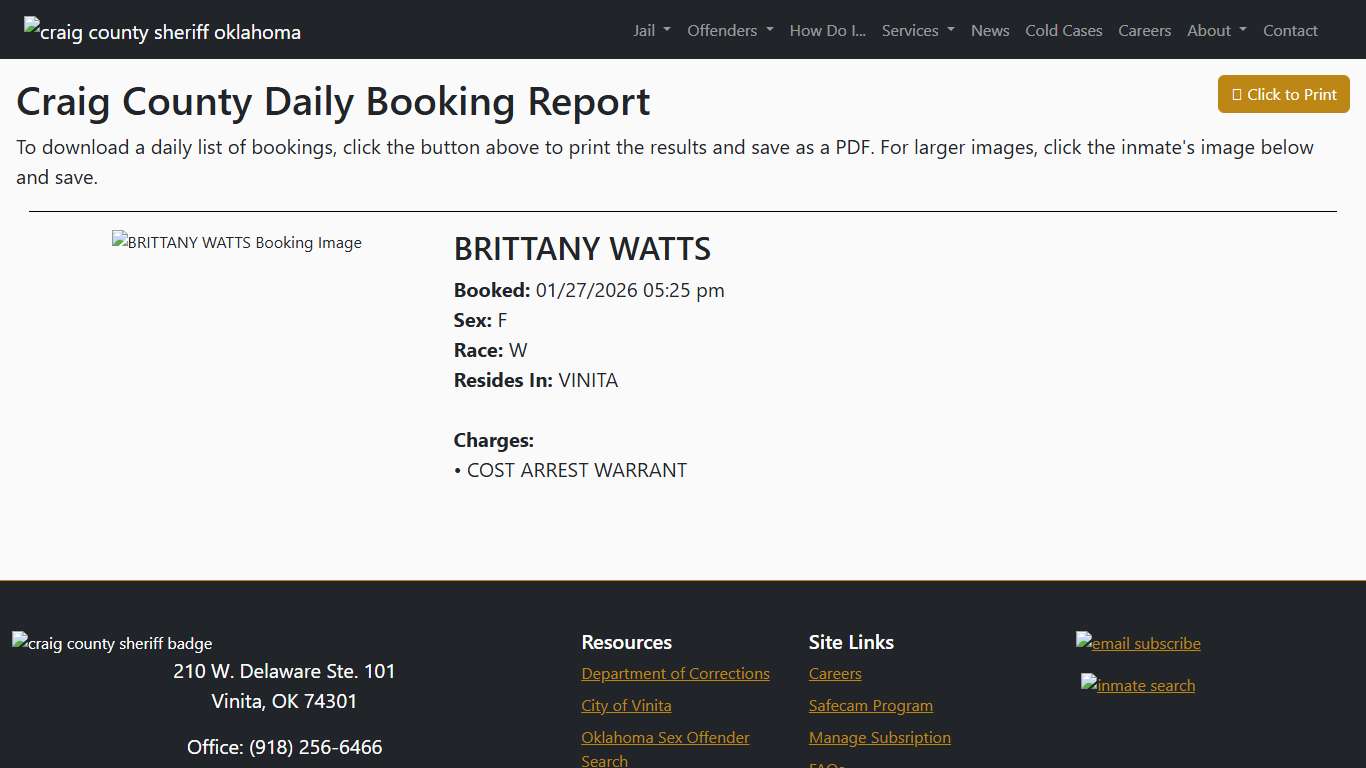Click the Craig County sheriff logo in navbar

(161, 31)
